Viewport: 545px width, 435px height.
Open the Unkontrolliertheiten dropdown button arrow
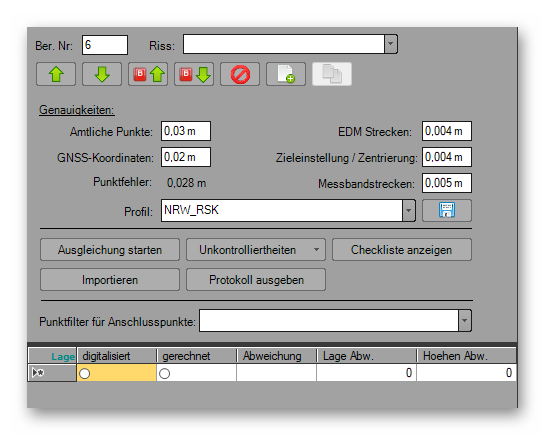pos(316,249)
